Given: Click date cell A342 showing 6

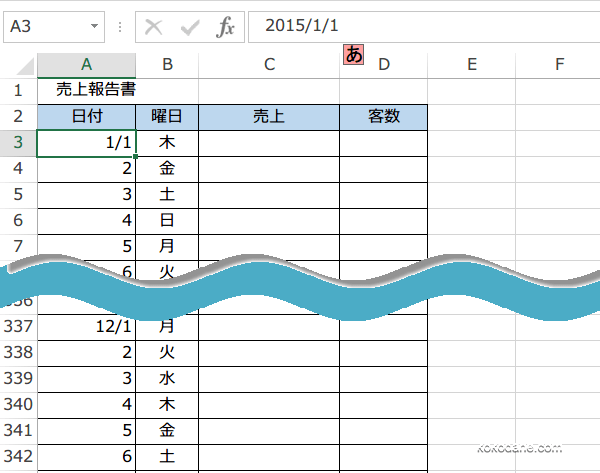Looking at the screenshot, I should [86, 457].
